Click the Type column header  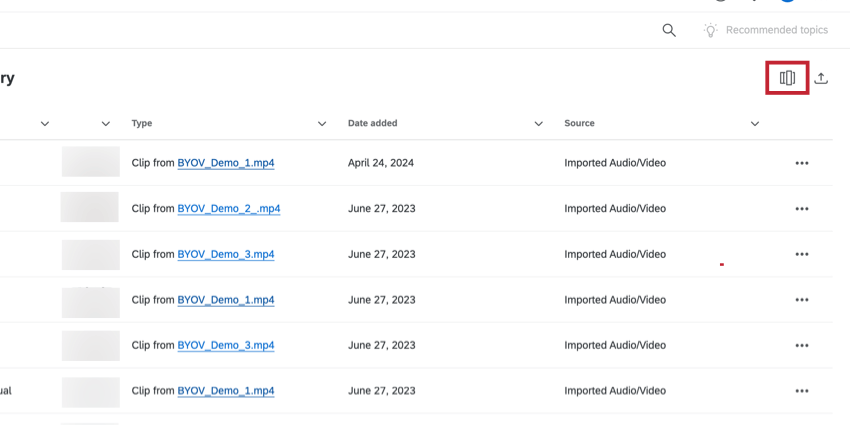[x=142, y=124]
